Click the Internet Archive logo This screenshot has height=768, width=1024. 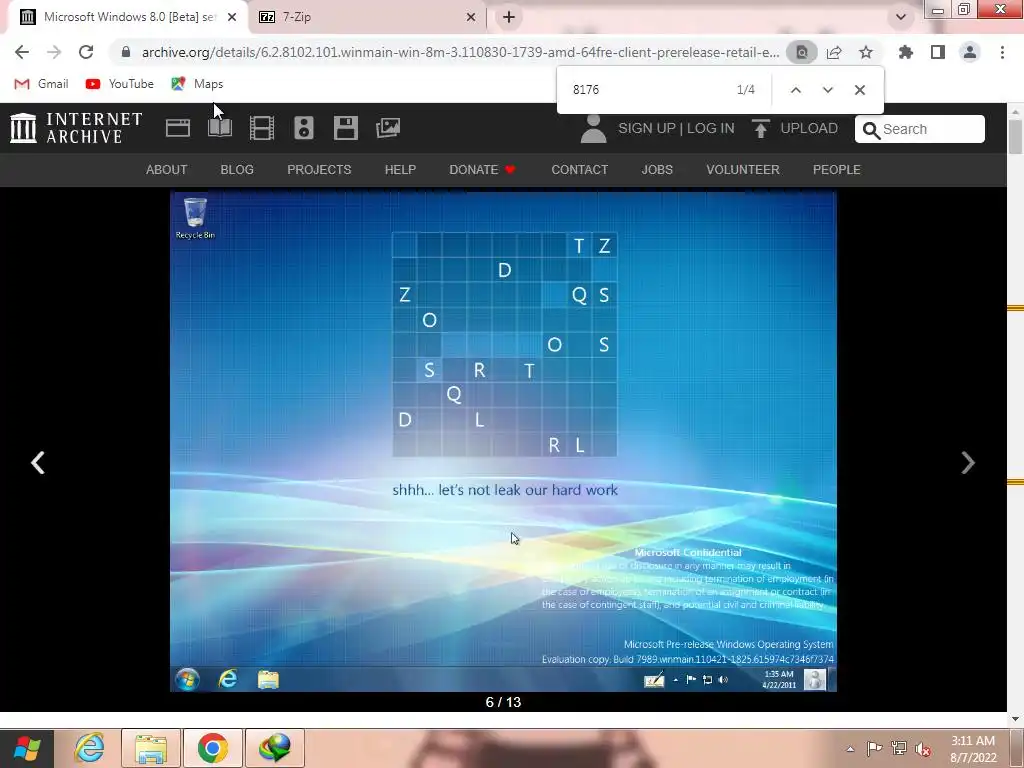pyautogui.click(x=76, y=127)
